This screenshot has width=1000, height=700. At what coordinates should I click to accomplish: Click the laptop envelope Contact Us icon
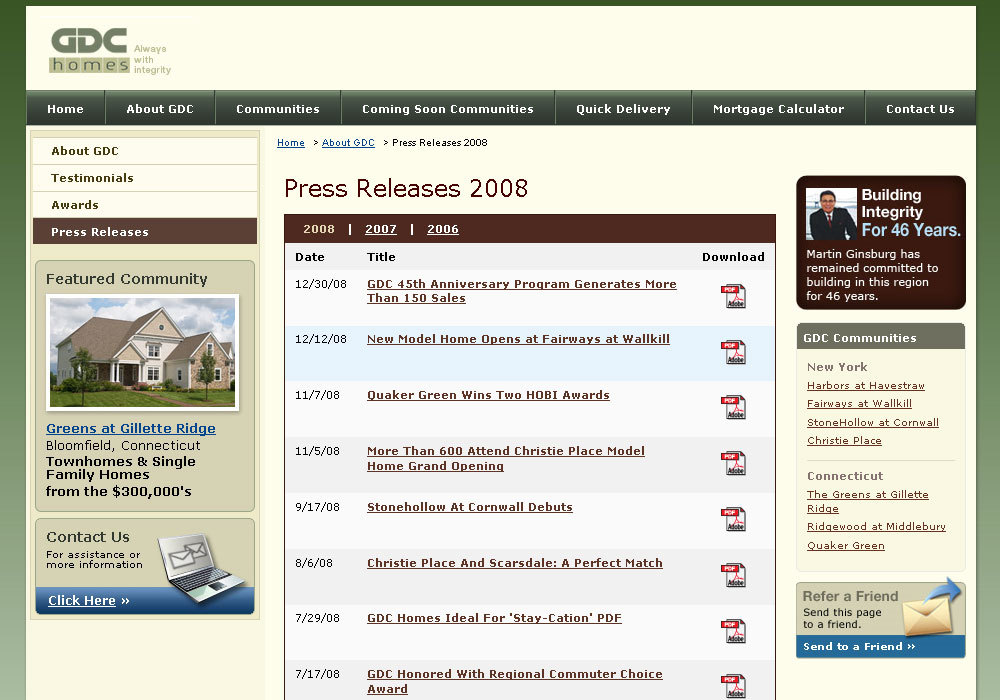point(203,570)
